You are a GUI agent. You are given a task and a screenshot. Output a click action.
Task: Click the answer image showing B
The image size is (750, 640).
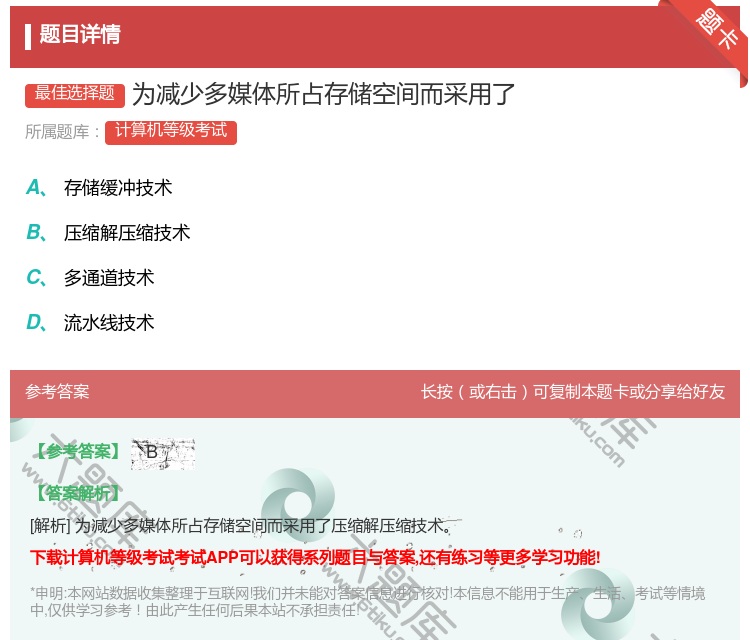(x=163, y=453)
